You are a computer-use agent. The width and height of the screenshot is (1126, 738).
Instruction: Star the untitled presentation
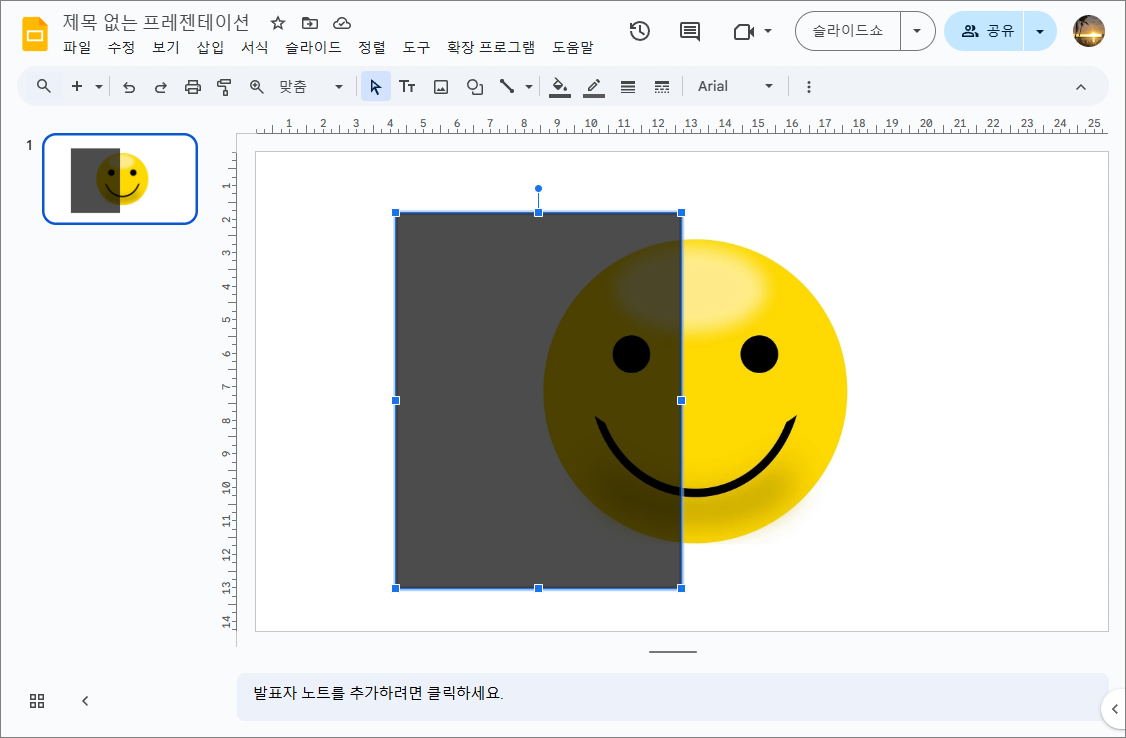coord(277,23)
